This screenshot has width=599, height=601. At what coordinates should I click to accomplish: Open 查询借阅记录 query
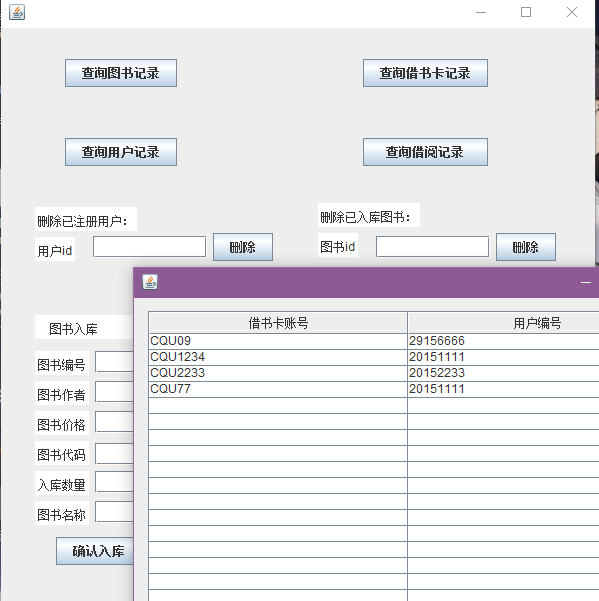pyautogui.click(x=425, y=152)
